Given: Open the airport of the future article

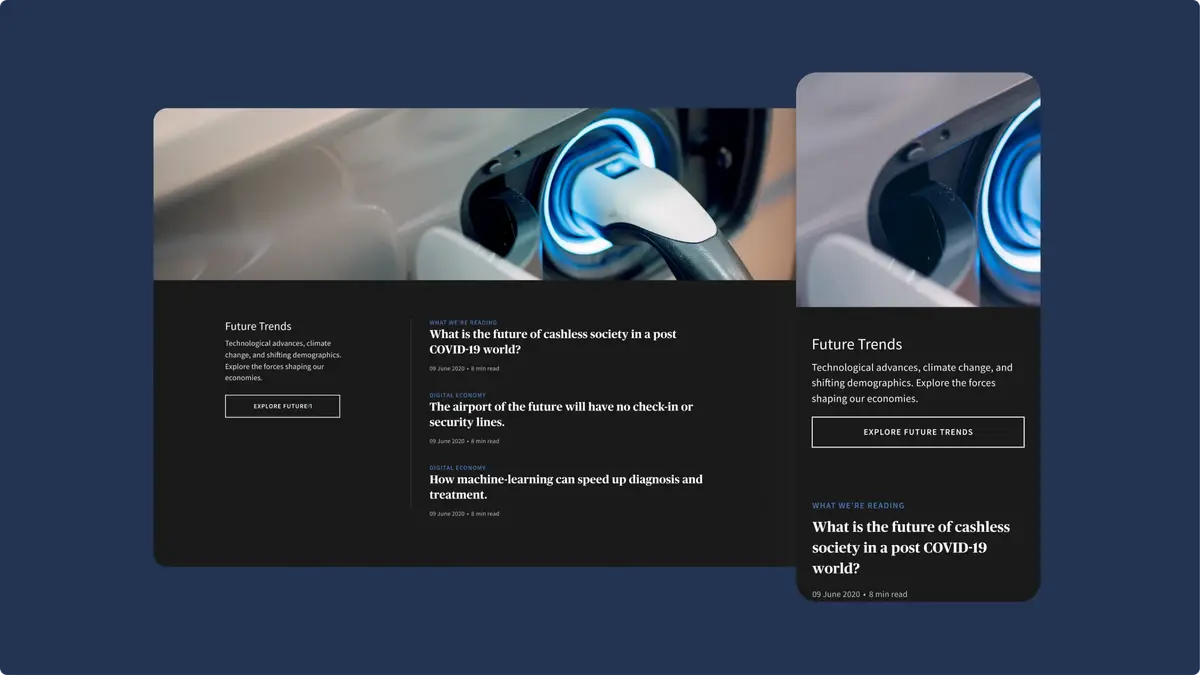Looking at the screenshot, I should (561, 414).
